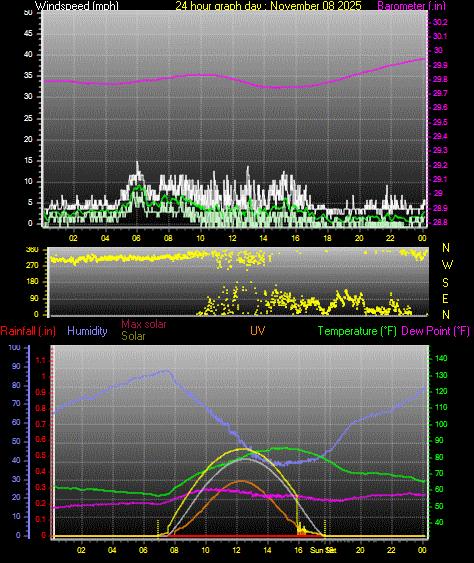This screenshot has width=474, height=563.
Task: Select the 0.5 rainfall axis value
Action: coord(41,456)
